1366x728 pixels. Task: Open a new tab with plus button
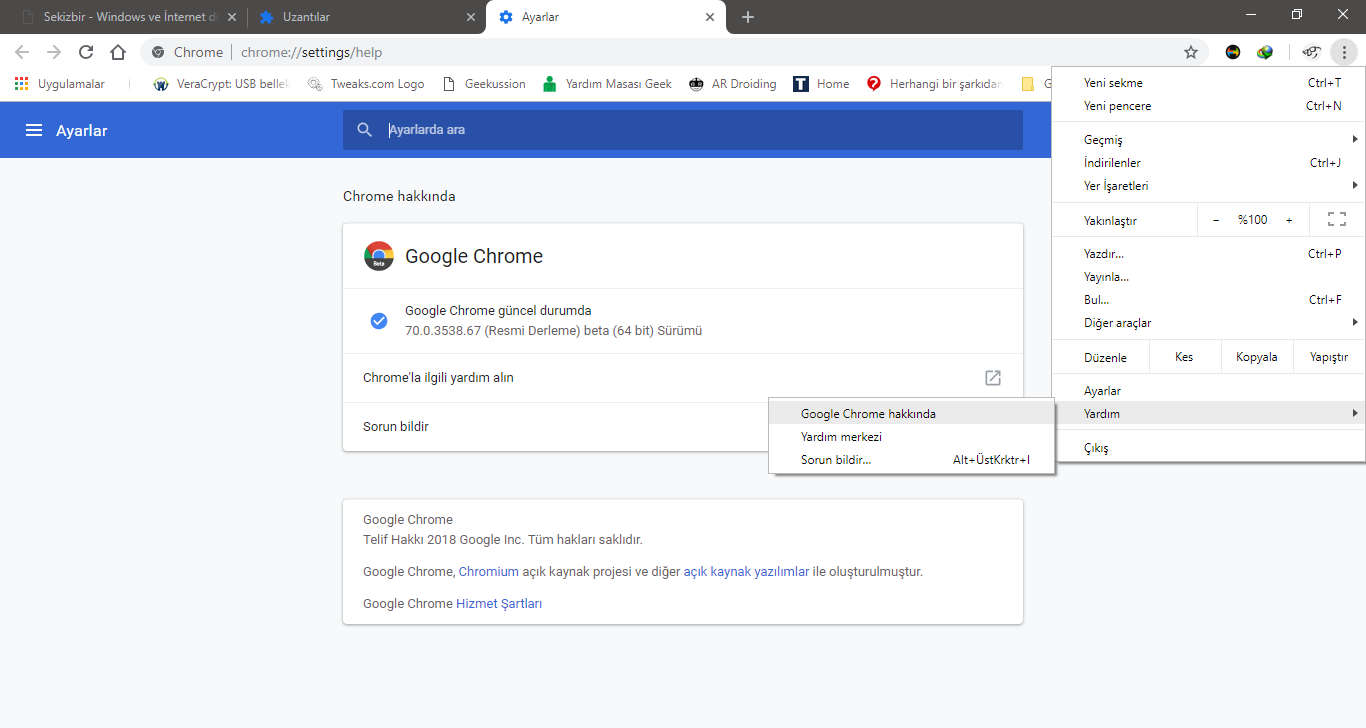click(x=748, y=17)
